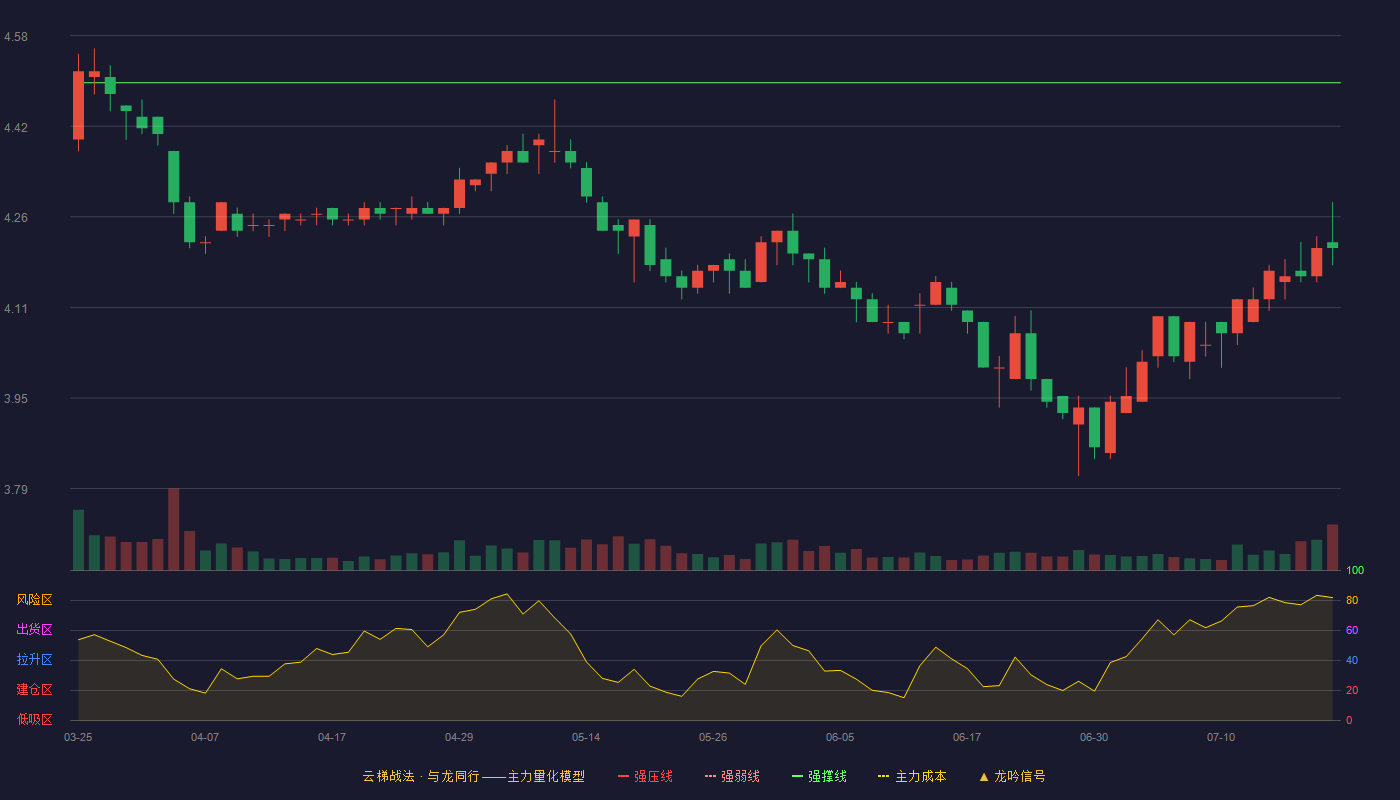Click the 06-17 date label
Screen dimensions: 1400x800
click(x=967, y=737)
